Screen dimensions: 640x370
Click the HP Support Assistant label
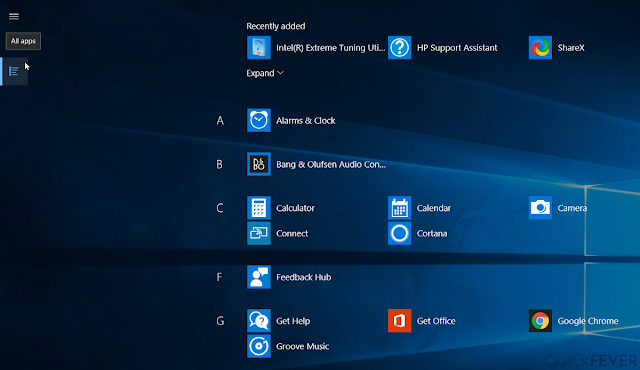[x=457, y=48]
